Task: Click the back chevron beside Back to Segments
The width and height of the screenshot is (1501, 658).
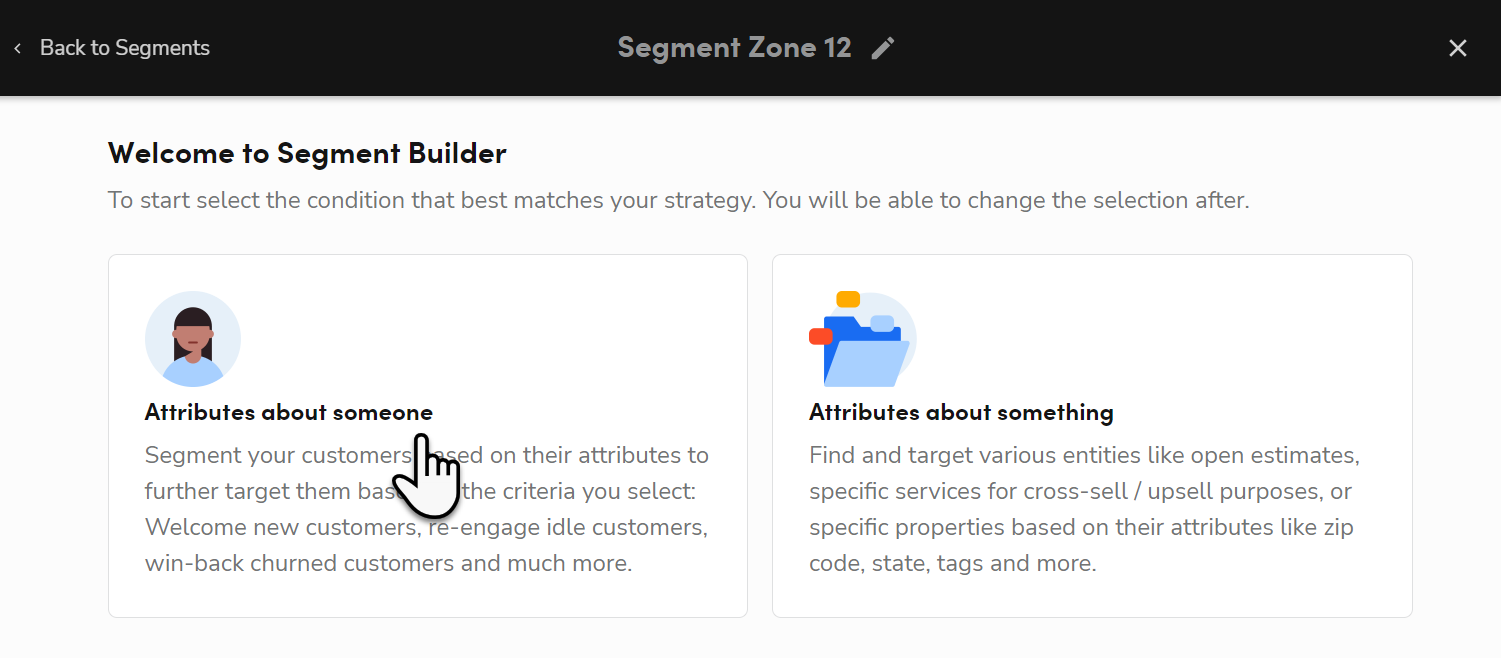Action: pos(17,47)
